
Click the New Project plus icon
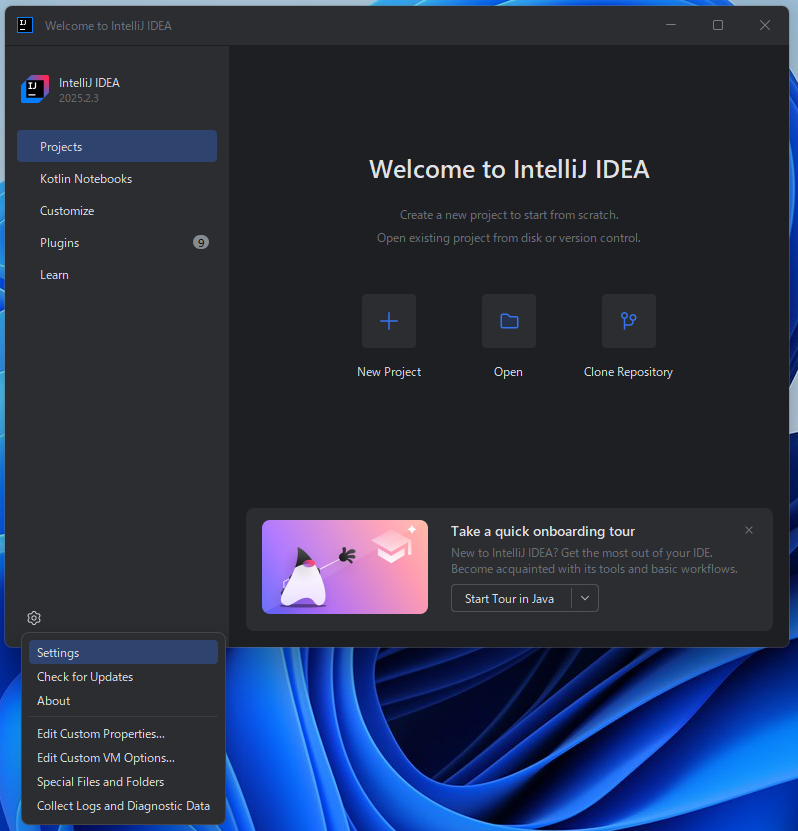(x=389, y=321)
